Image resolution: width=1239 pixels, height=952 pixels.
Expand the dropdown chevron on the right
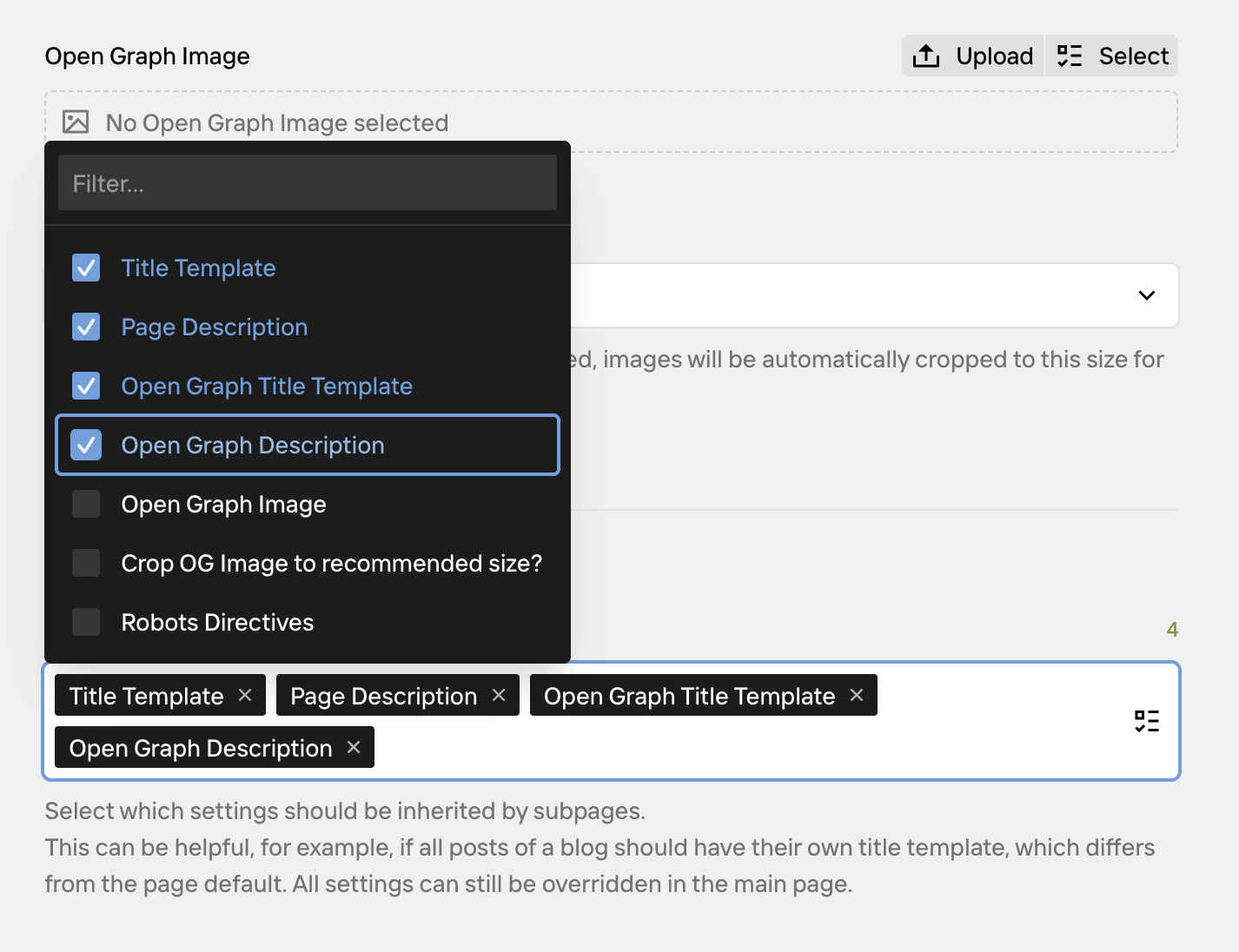1146,295
